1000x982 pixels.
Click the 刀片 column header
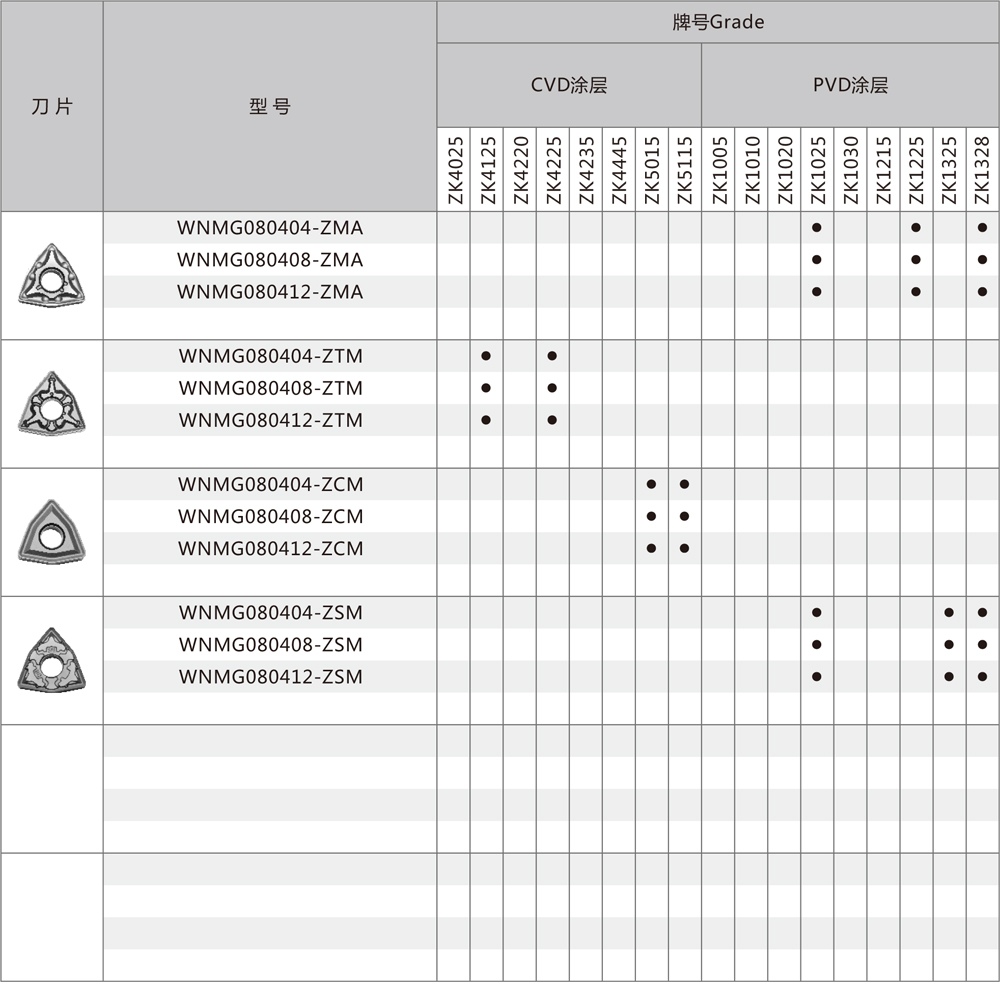pos(52,106)
